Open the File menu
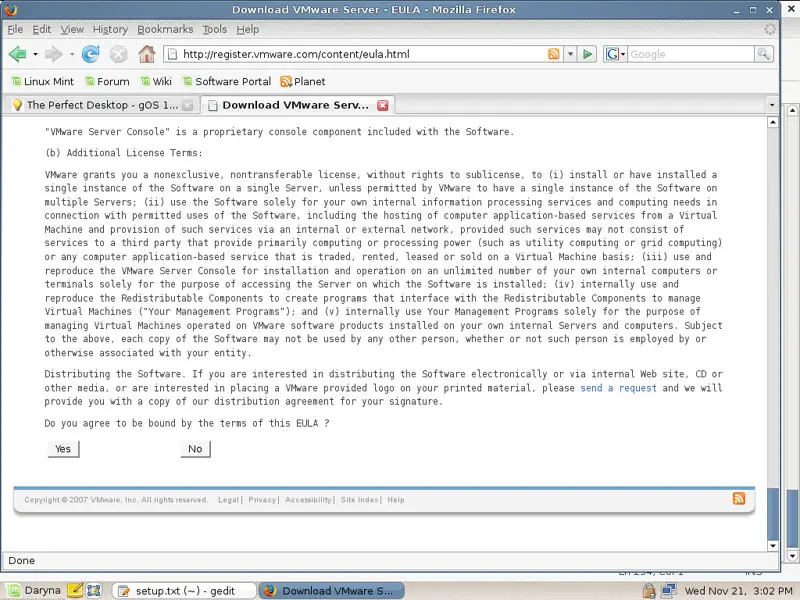The height and width of the screenshot is (600, 800). tap(15, 30)
